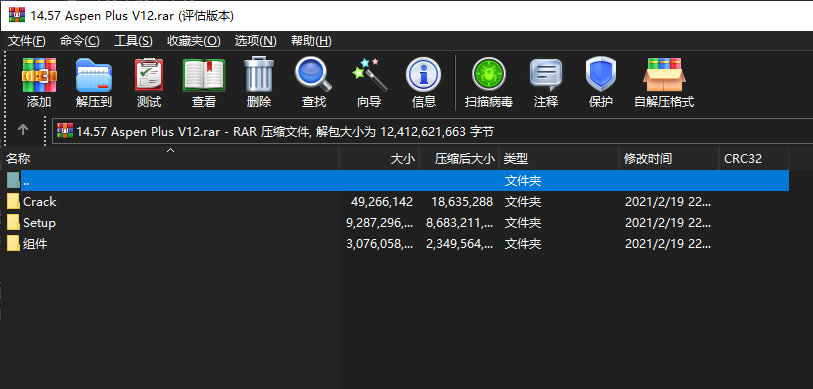813x389 pixels.
Task: Sort by the 压缩后大小 column header
Action: (x=459, y=159)
